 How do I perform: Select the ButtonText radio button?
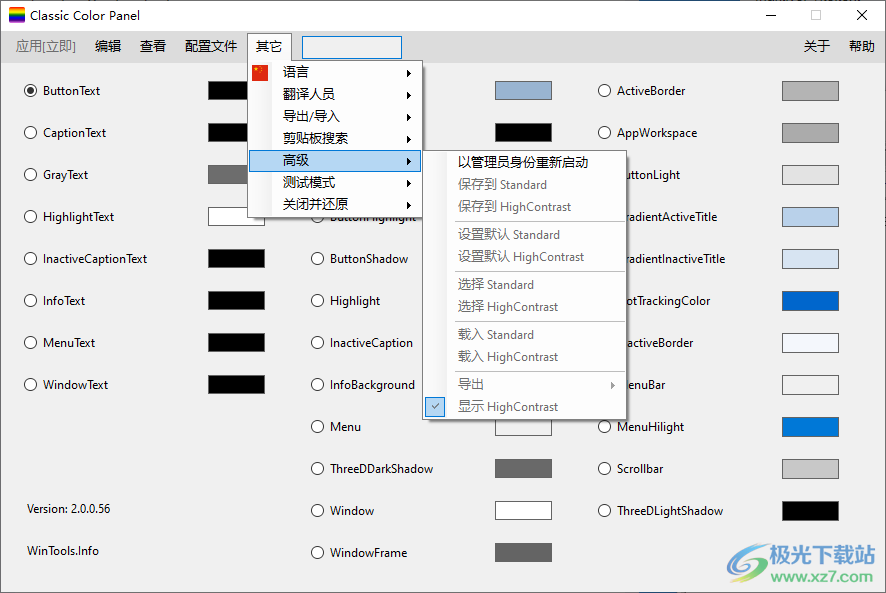tap(30, 91)
